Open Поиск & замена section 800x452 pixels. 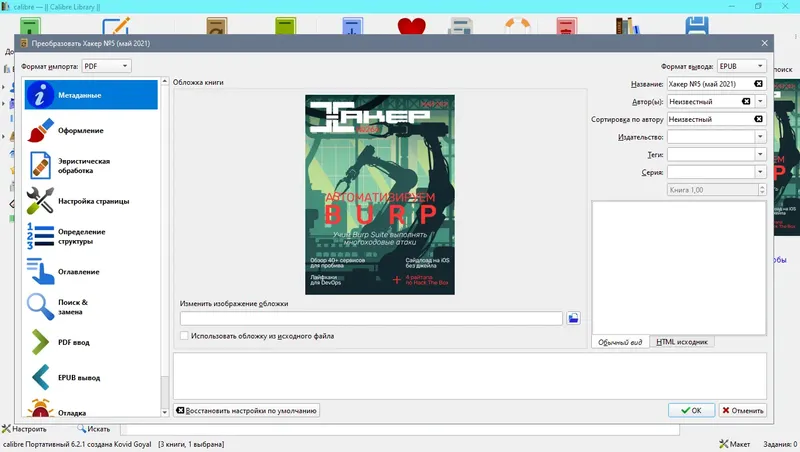[x=91, y=307]
